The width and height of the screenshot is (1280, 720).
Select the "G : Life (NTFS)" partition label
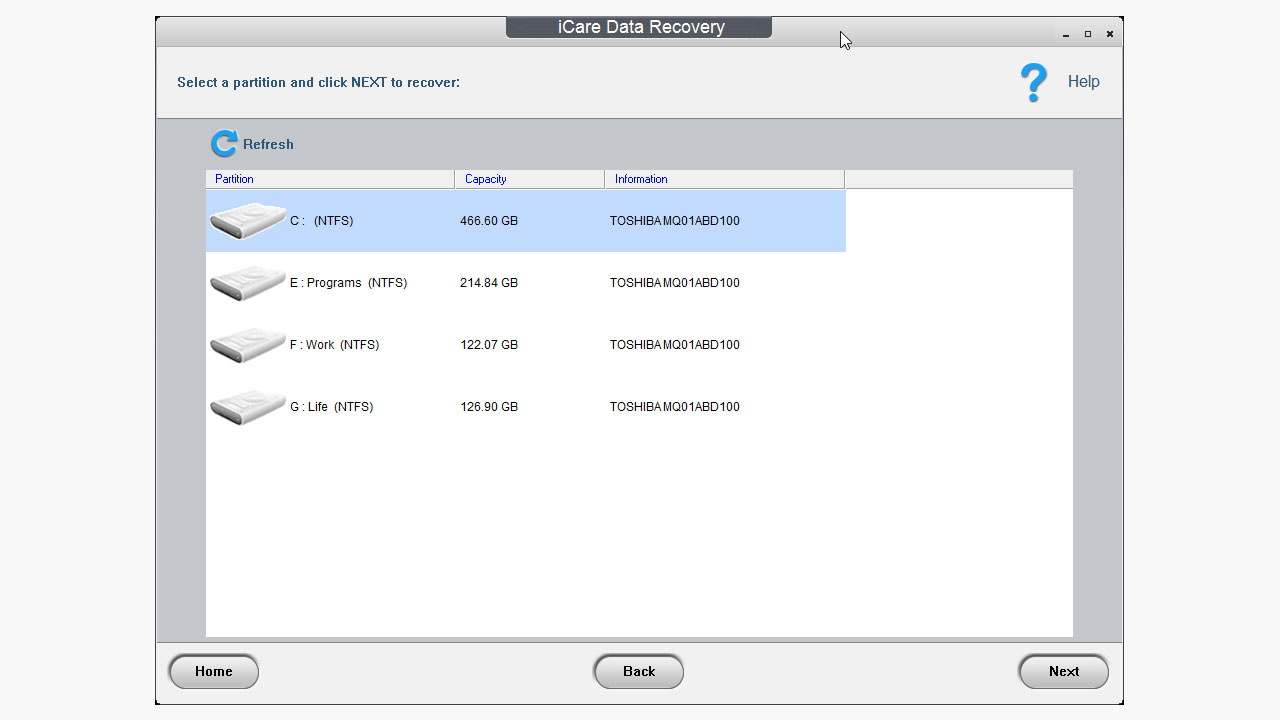click(332, 407)
